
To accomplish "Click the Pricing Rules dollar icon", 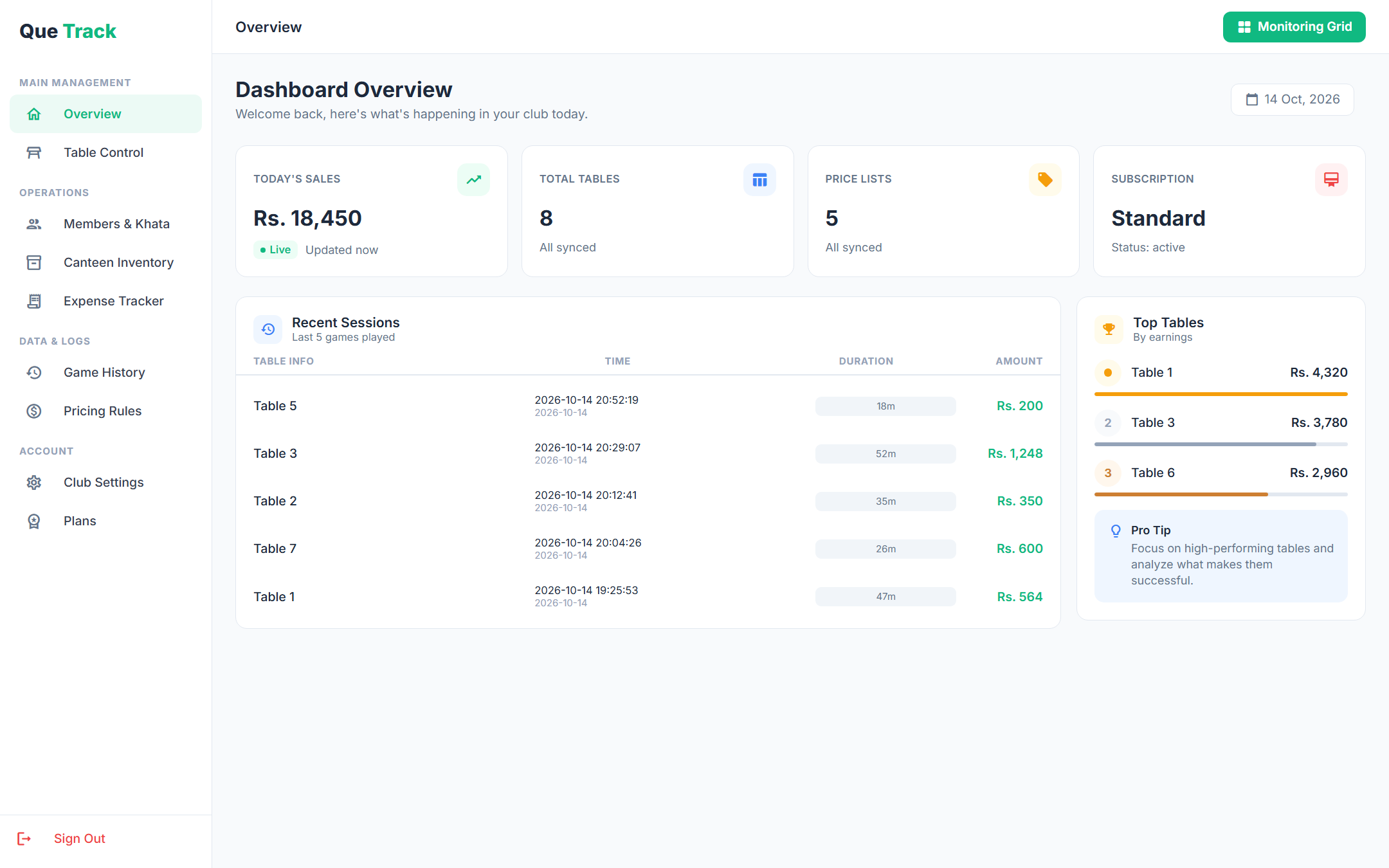I will click(x=34, y=411).
